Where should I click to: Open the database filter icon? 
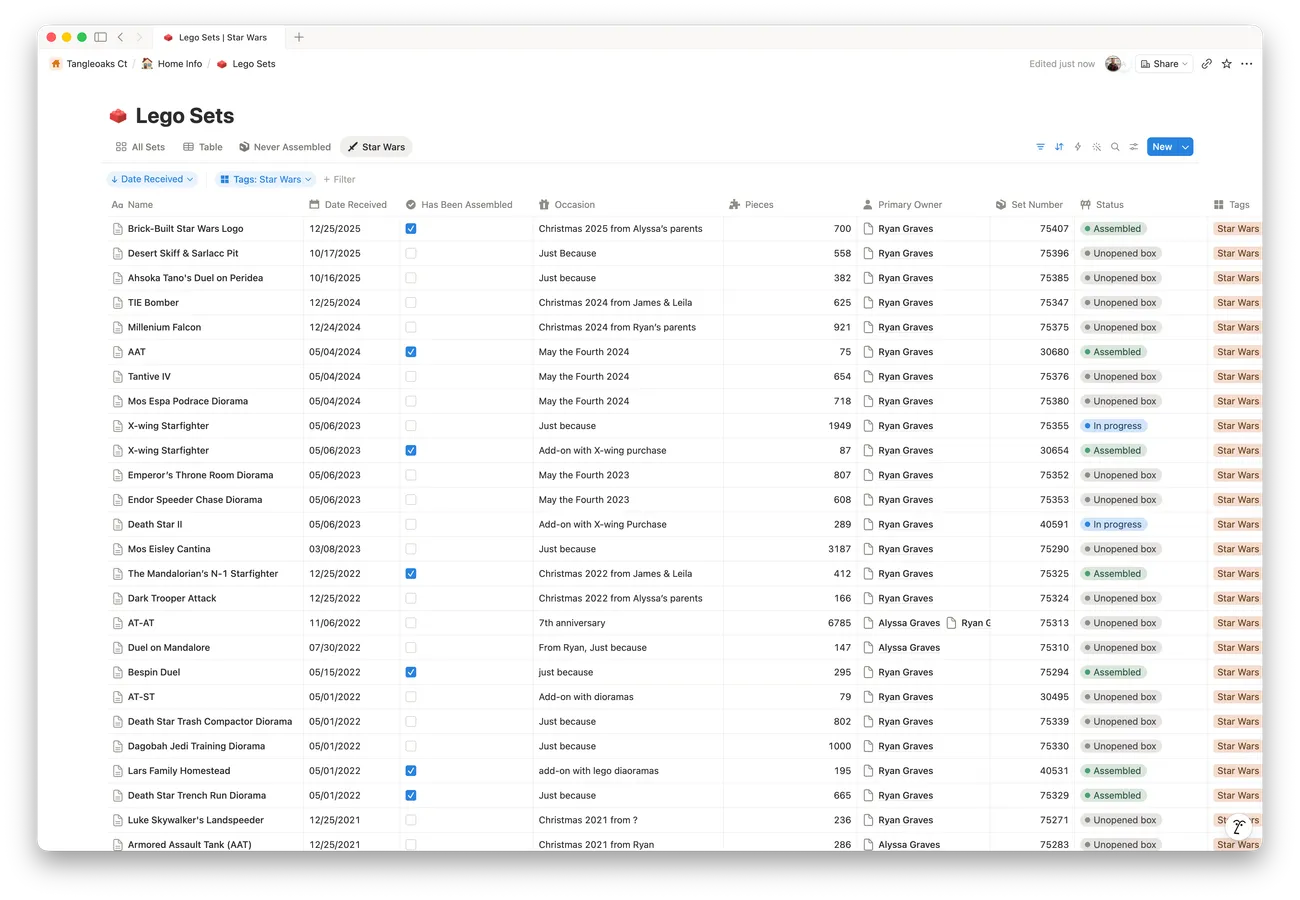pyautogui.click(x=1040, y=147)
